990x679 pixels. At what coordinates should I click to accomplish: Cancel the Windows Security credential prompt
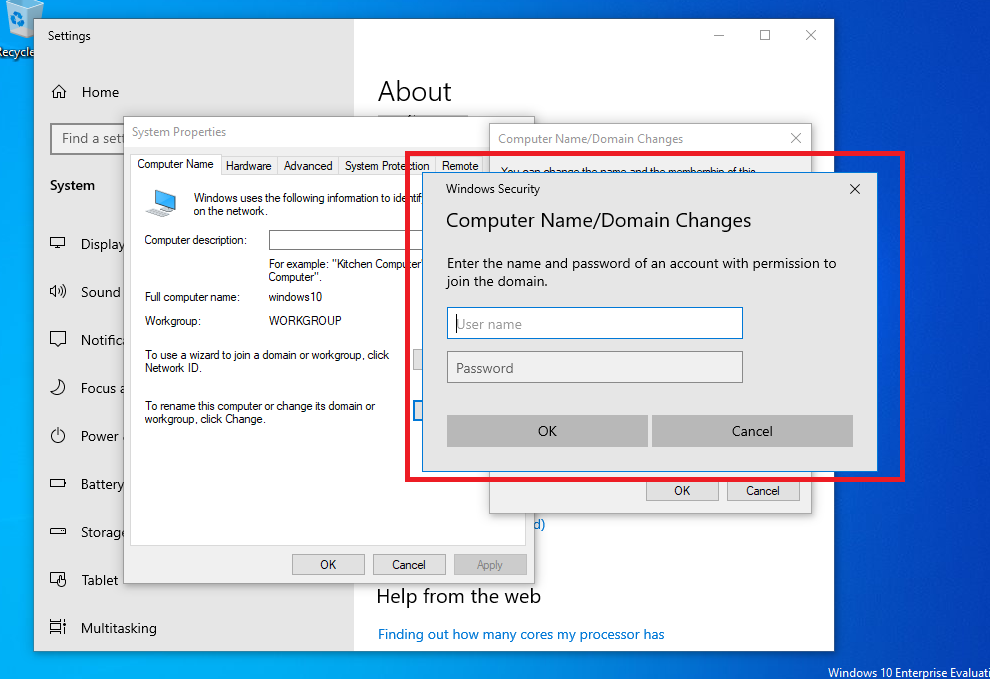pyautogui.click(x=752, y=431)
